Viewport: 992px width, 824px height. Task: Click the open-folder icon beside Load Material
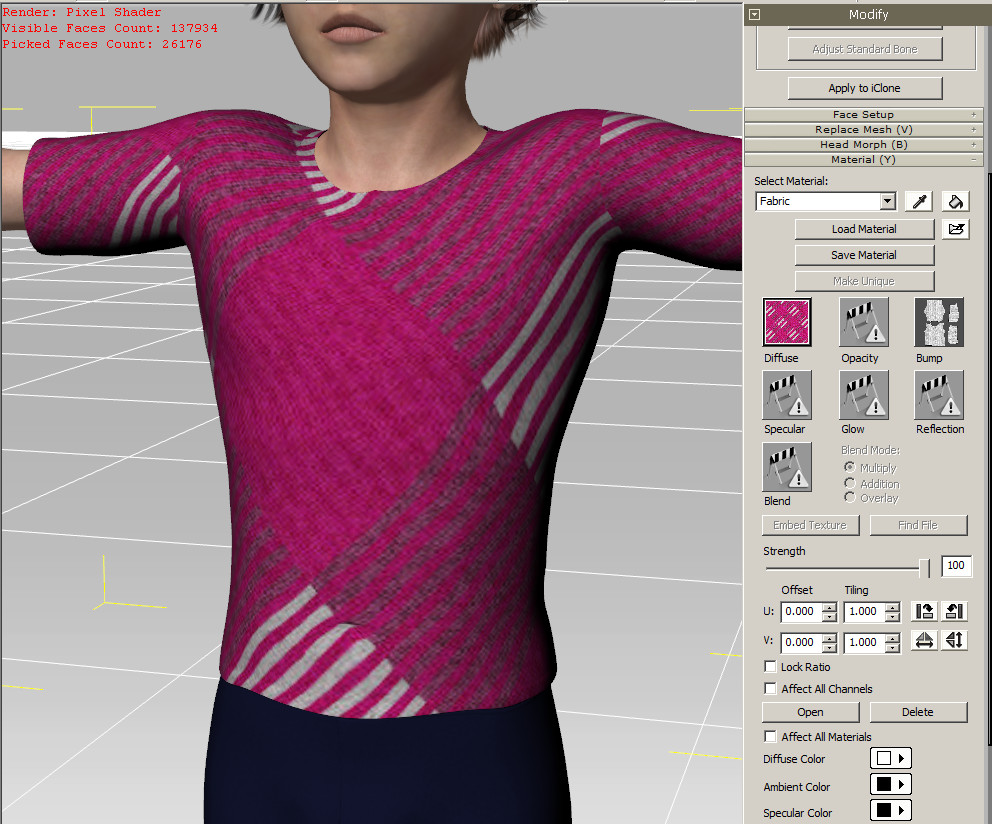(955, 228)
